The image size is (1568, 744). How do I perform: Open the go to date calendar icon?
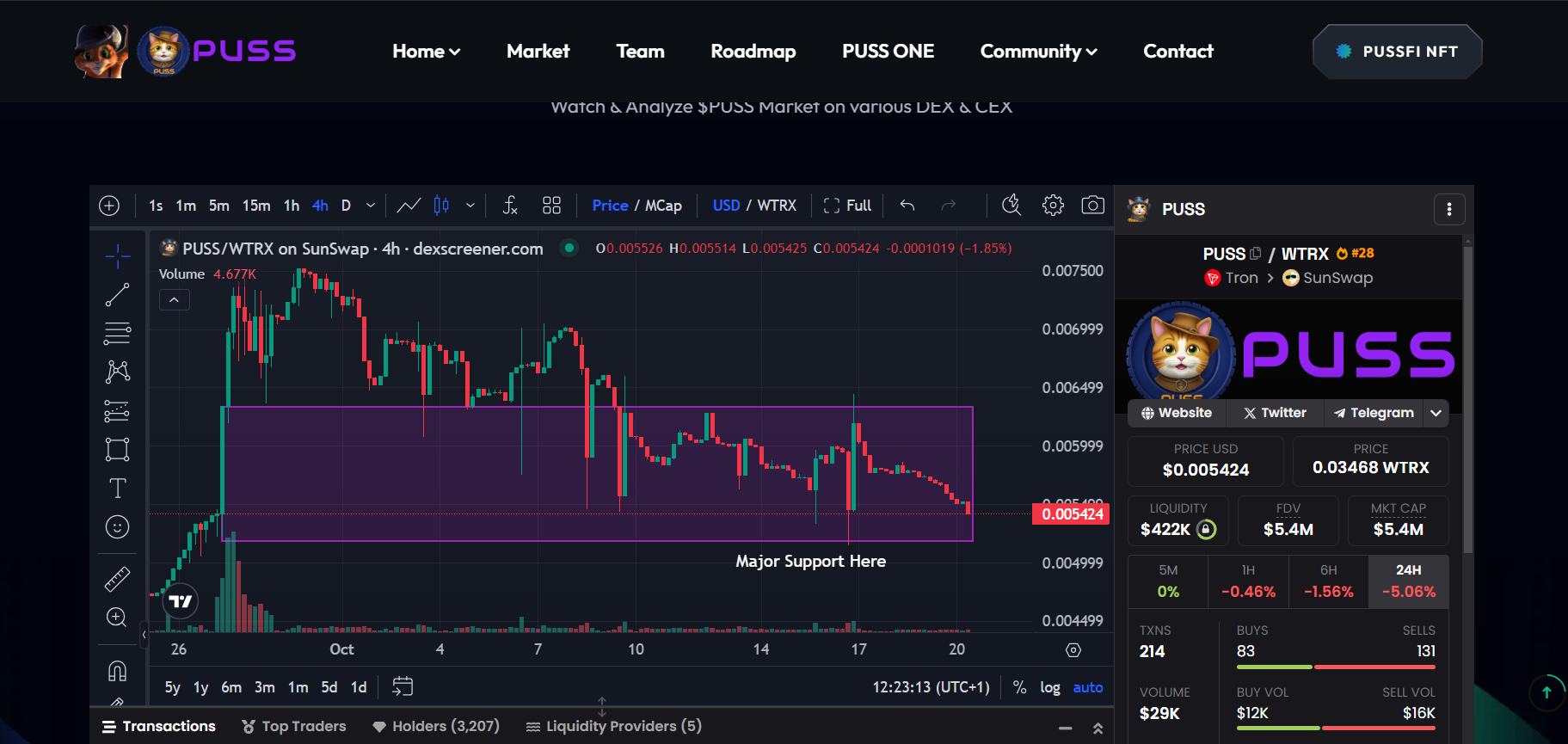(x=403, y=686)
